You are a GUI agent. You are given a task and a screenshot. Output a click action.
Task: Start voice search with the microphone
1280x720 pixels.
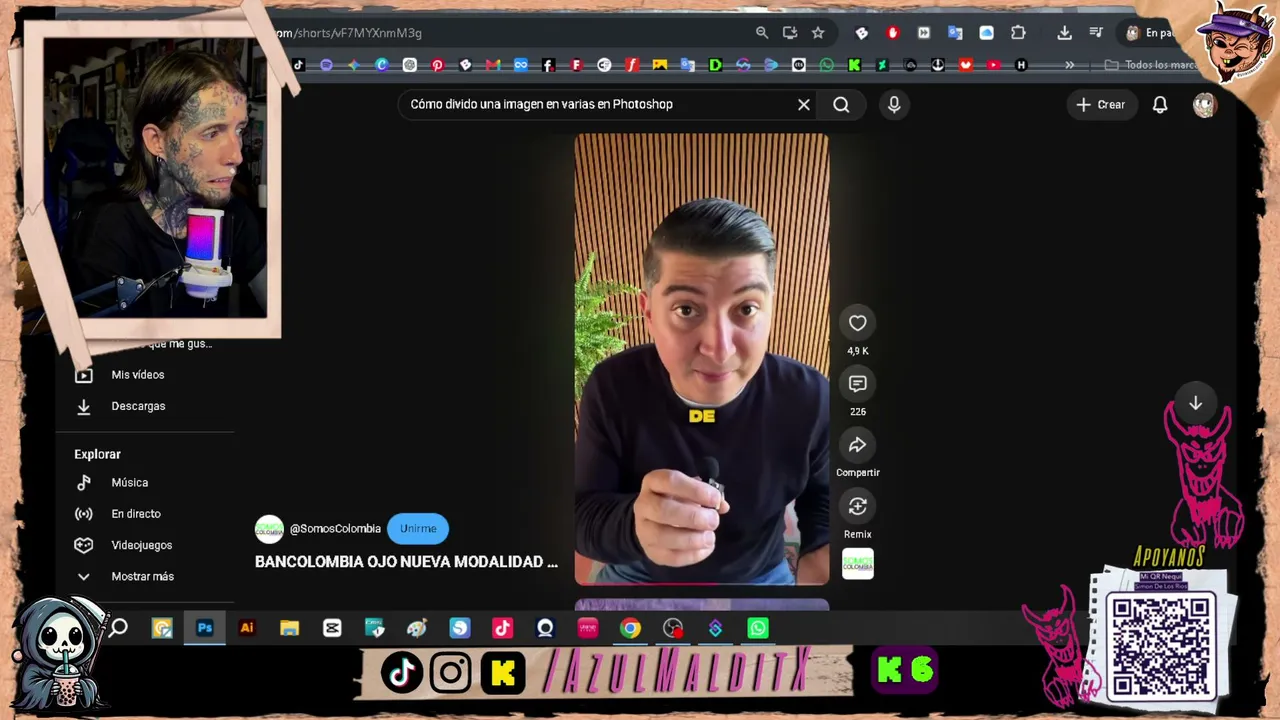point(894,104)
